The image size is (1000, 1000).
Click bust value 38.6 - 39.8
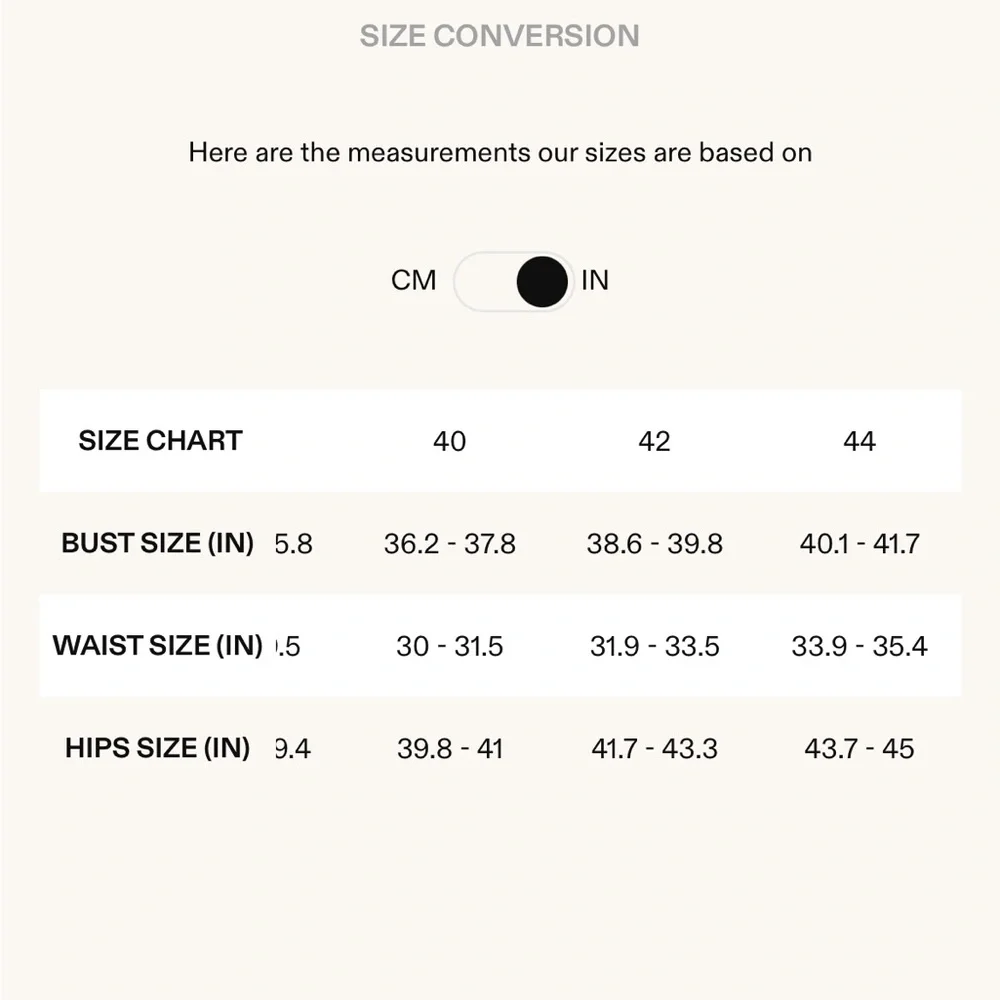point(654,544)
